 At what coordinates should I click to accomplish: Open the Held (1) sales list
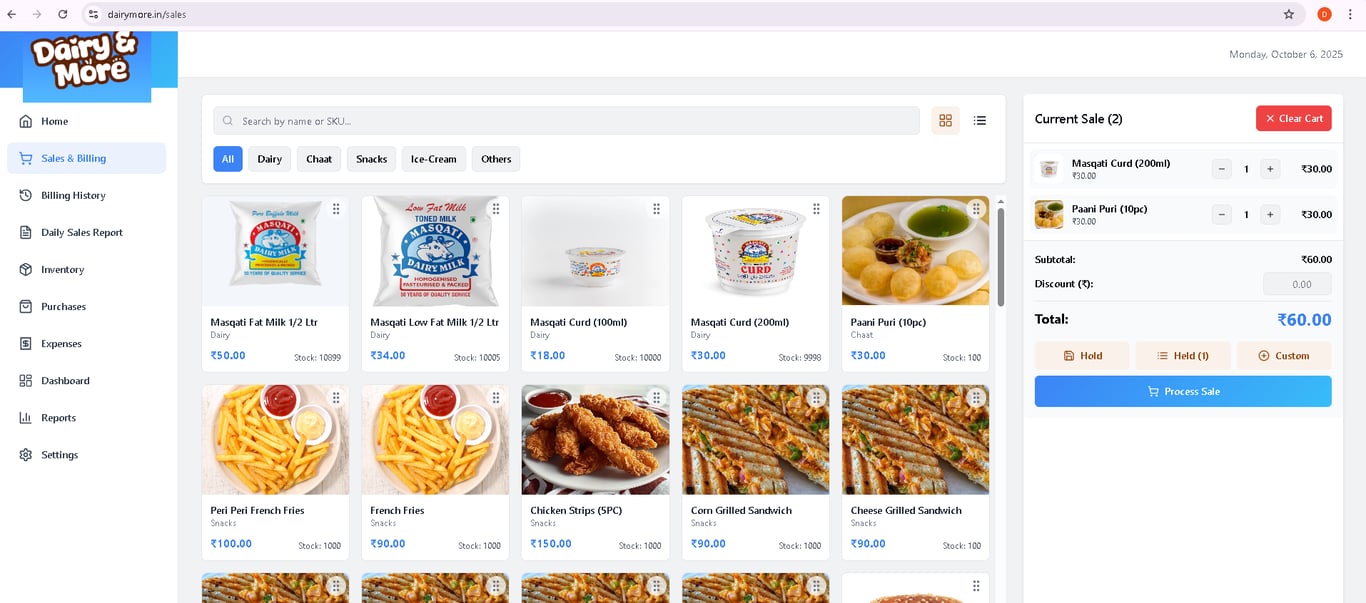(1182, 356)
